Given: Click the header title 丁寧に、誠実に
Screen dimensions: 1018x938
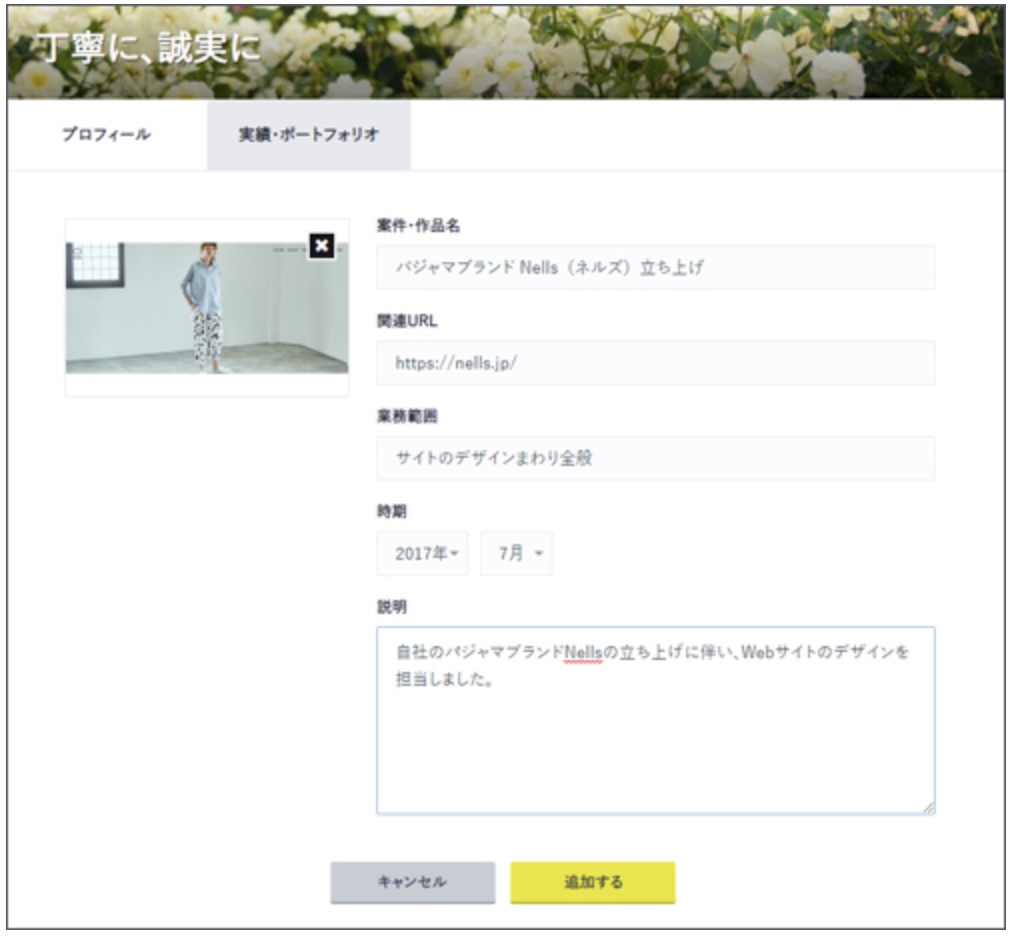Looking at the screenshot, I should coord(149,48).
